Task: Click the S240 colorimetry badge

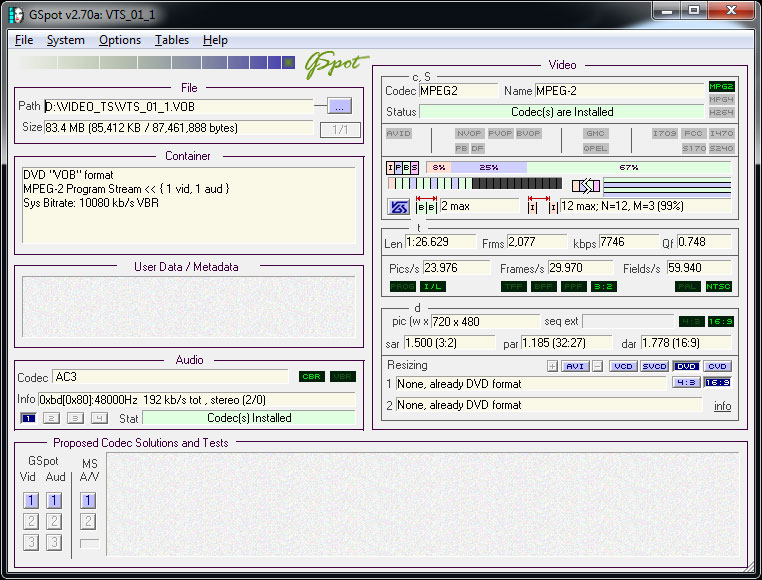Action: click(721, 148)
